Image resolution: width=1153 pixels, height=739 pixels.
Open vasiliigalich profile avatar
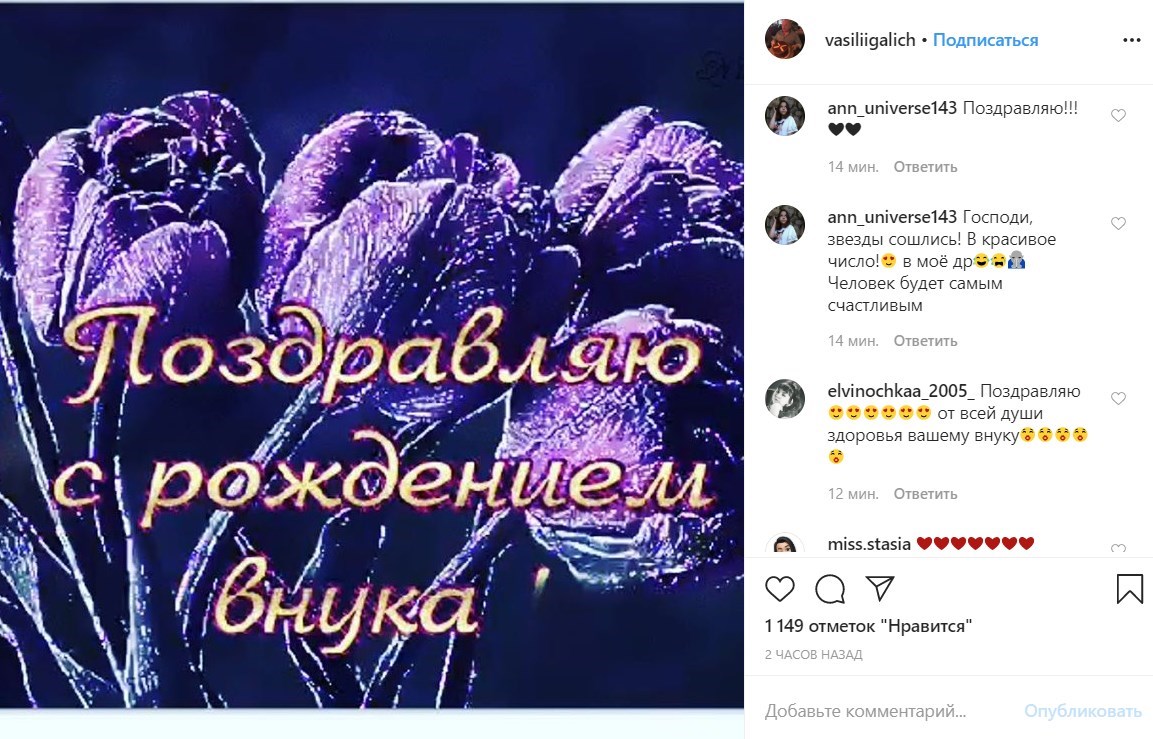click(785, 39)
